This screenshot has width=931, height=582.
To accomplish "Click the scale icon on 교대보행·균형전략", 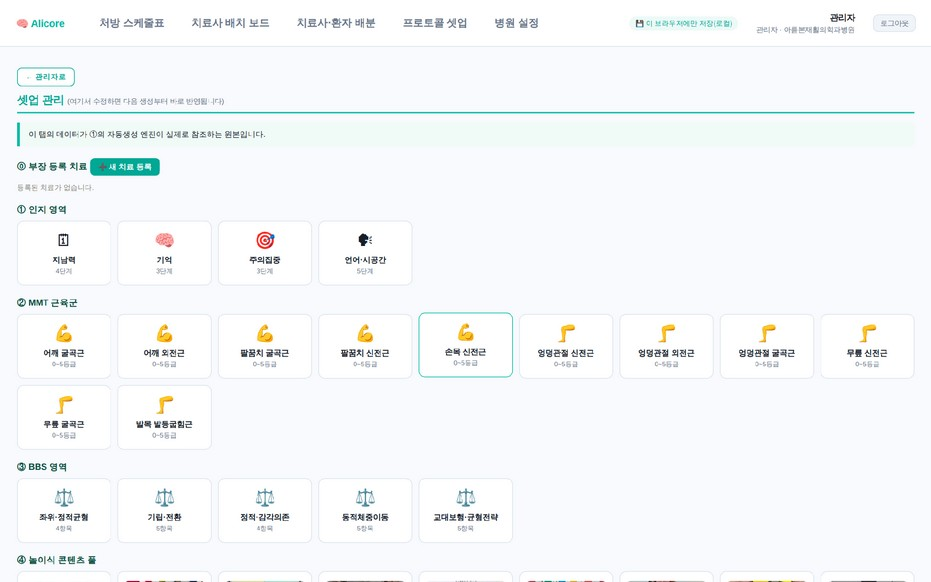I will pyautogui.click(x=466, y=498).
